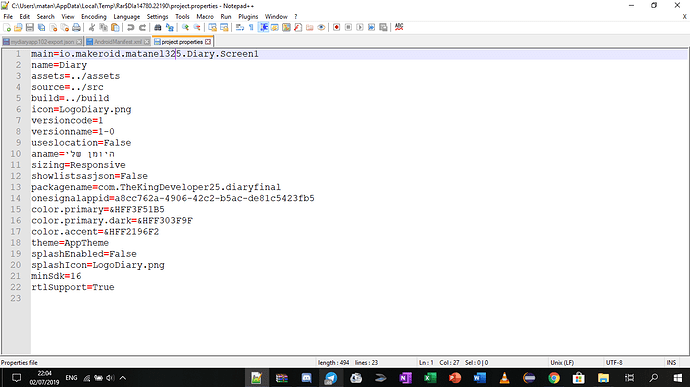The width and height of the screenshot is (690, 387).
Task: Show hidden system tray icons chevron
Action: pos(123,378)
